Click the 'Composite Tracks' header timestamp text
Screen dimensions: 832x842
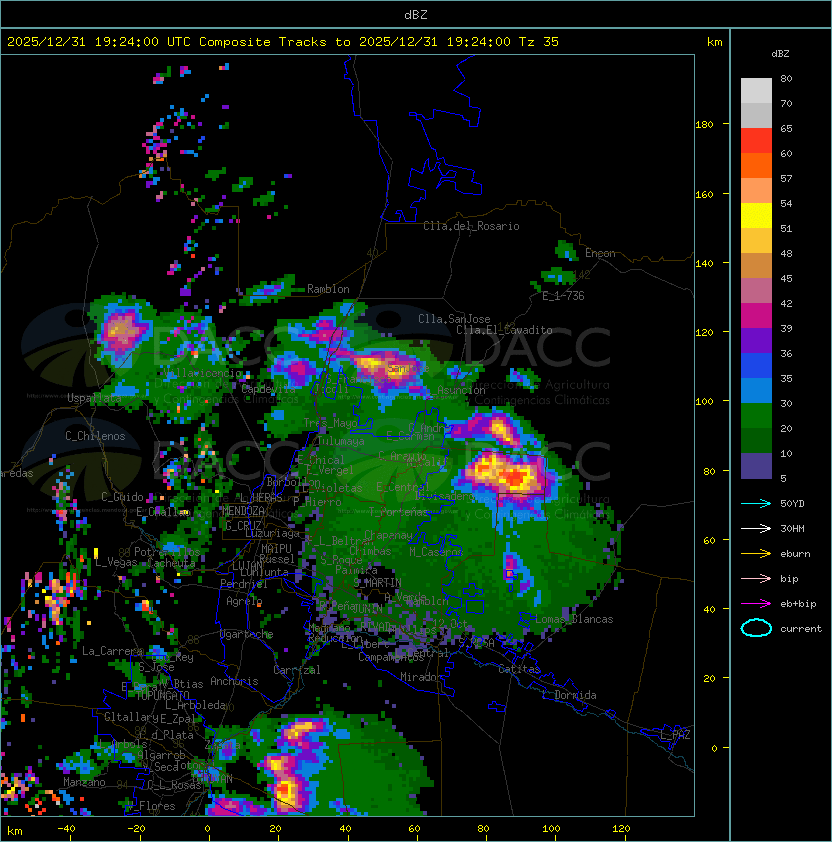point(283,41)
